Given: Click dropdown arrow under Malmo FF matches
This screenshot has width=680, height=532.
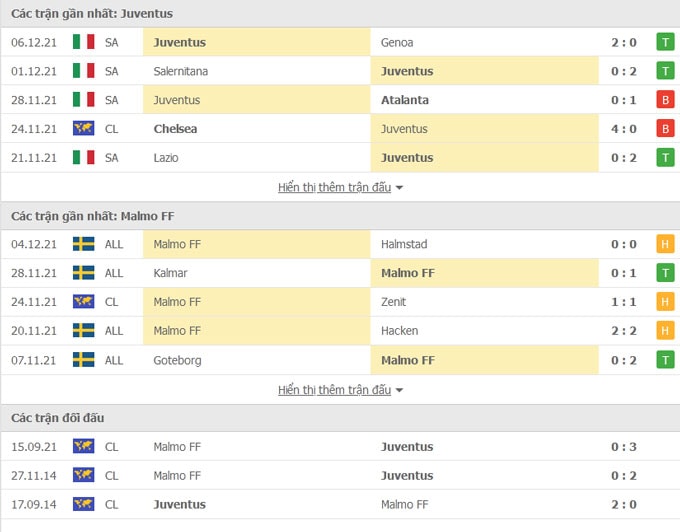Looking at the screenshot, I should click(x=399, y=390).
